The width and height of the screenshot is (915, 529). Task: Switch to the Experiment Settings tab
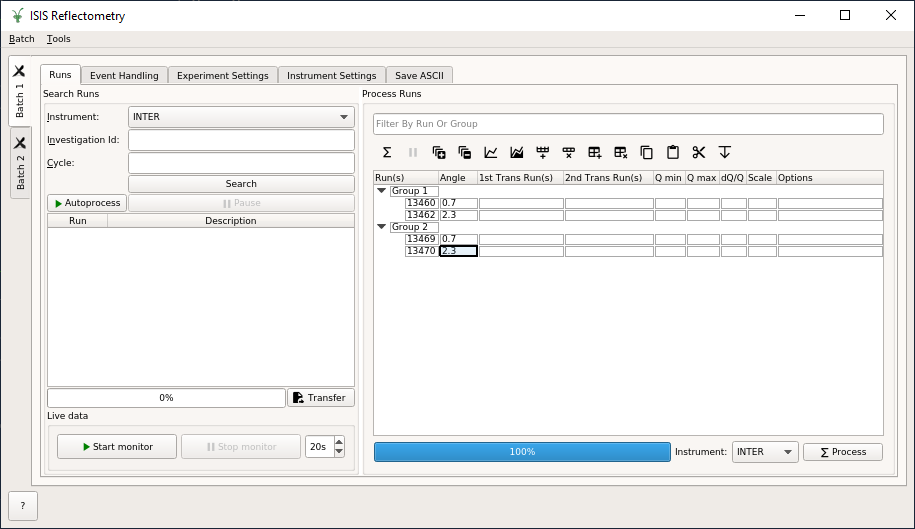tap(222, 76)
